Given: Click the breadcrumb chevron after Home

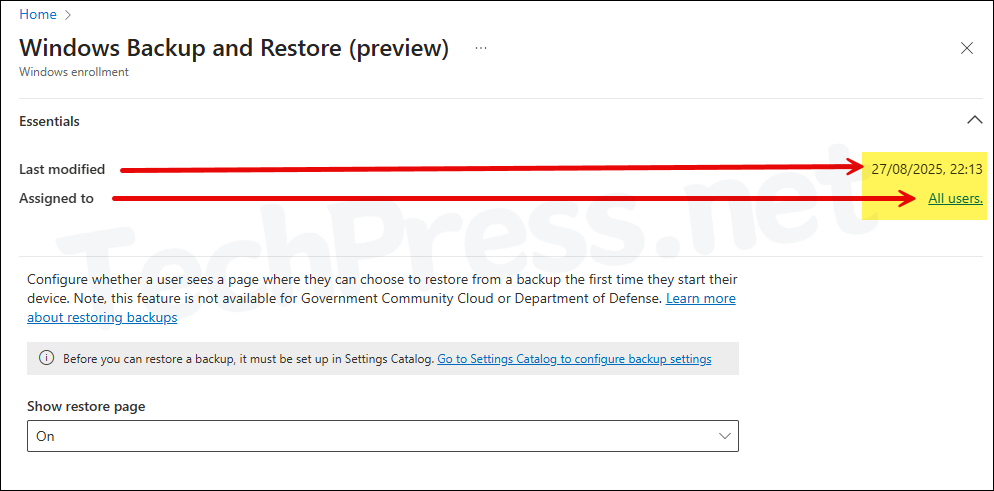Looking at the screenshot, I should point(68,15).
